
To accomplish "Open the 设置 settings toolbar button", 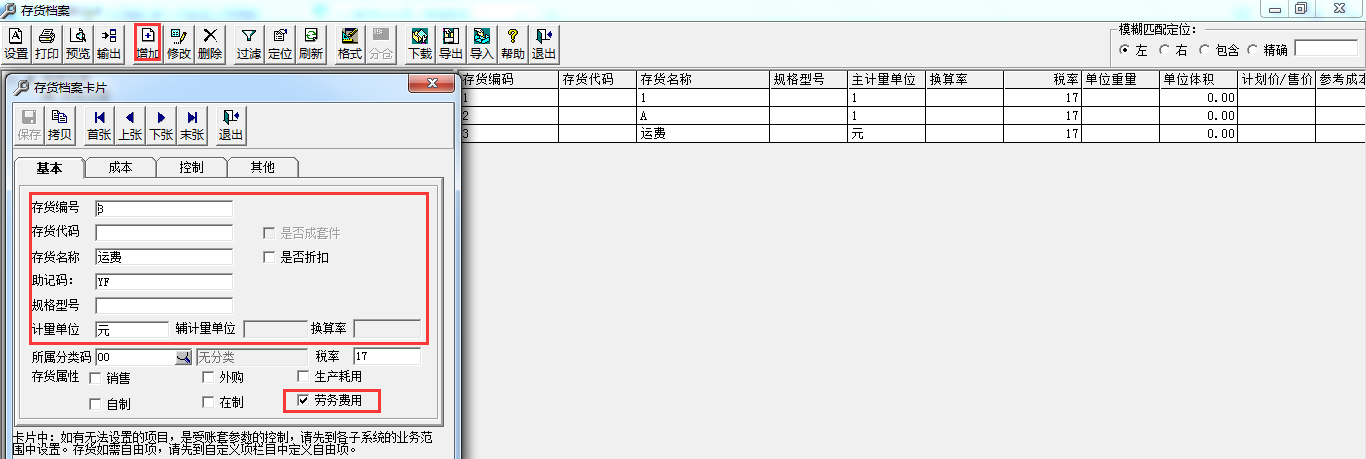I will point(16,44).
